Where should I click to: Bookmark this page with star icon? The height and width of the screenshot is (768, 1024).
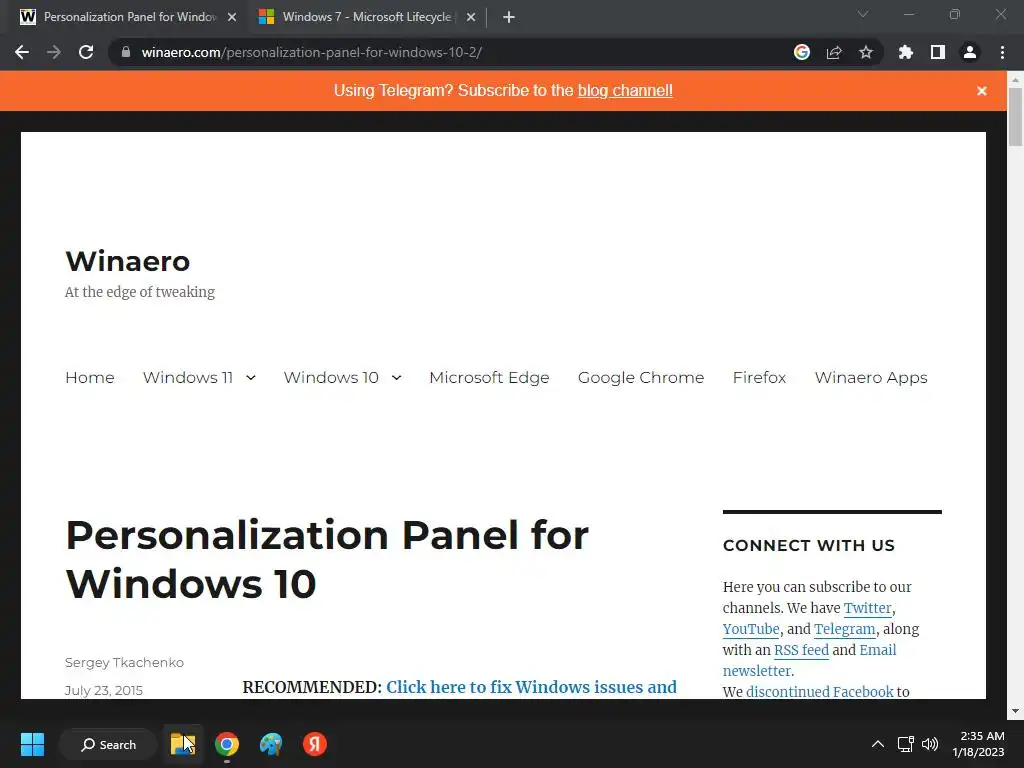click(x=866, y=52)
